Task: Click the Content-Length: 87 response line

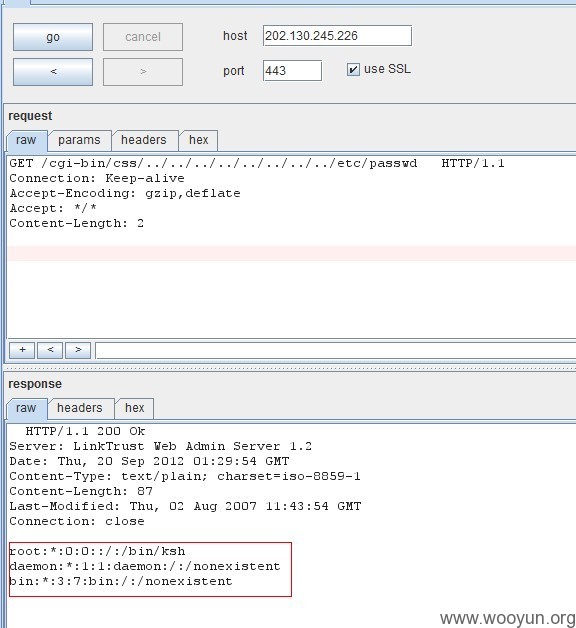Action: coord(81,491)
